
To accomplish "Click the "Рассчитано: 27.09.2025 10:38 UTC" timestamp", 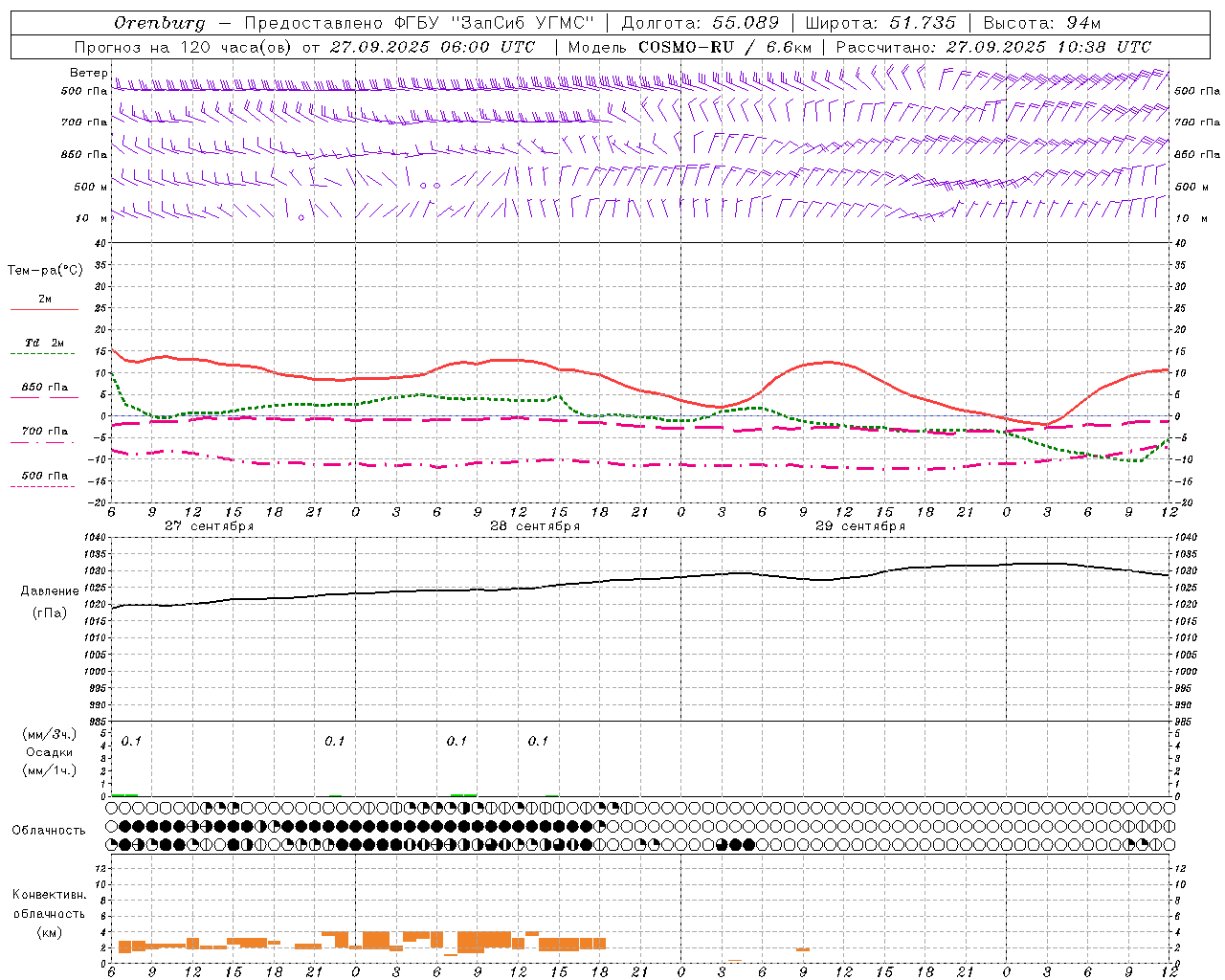I will point(993,47).
